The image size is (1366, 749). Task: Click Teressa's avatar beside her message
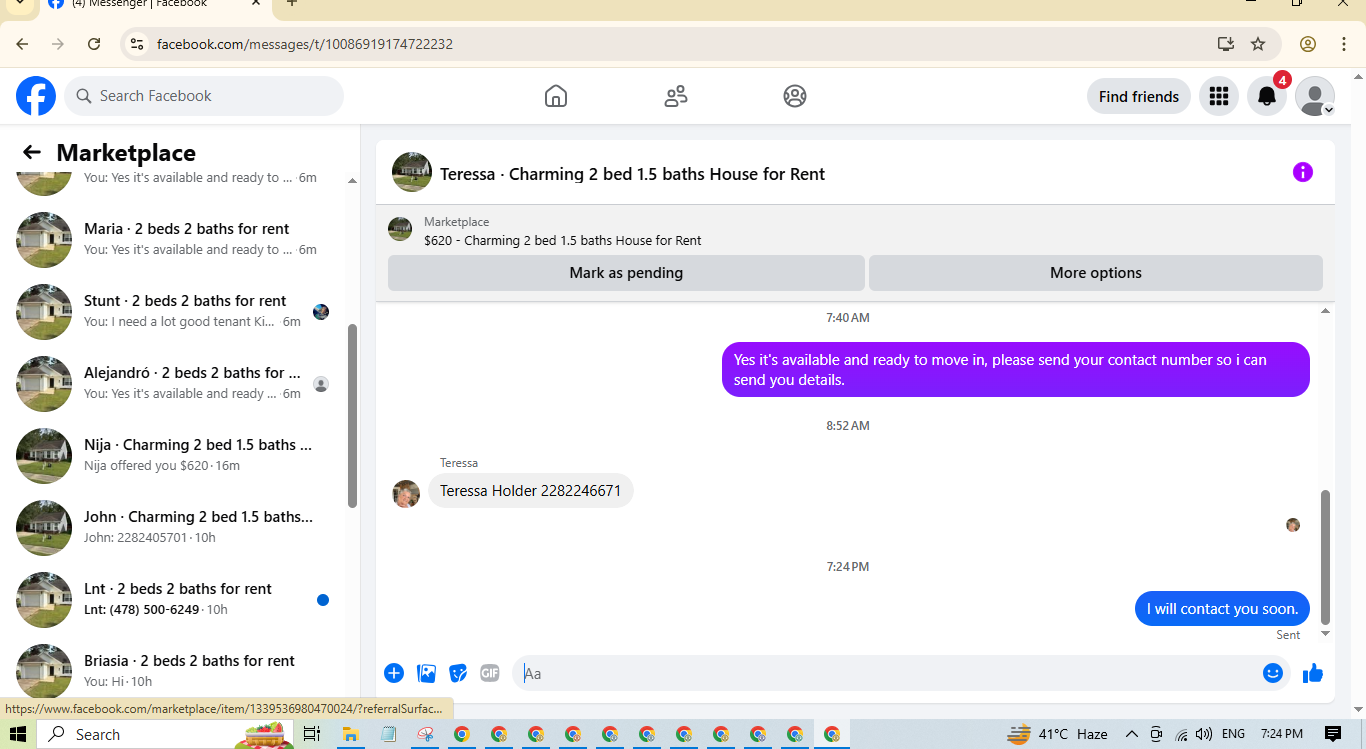click(406, 494)
